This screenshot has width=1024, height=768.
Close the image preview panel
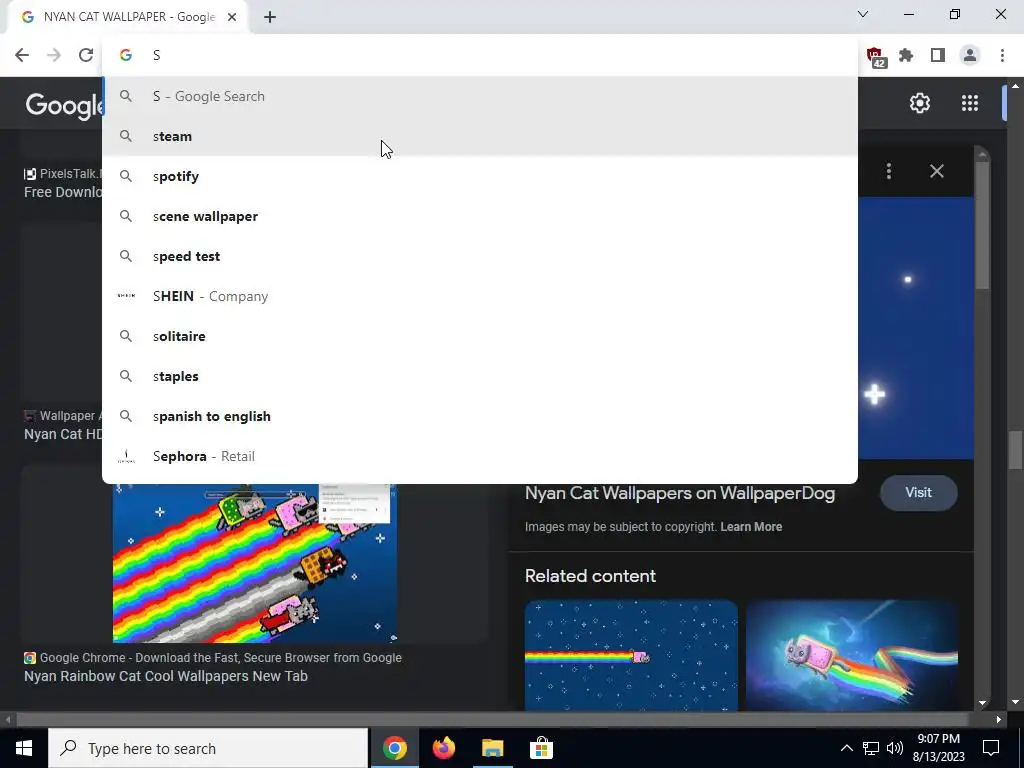pos(936,171)
